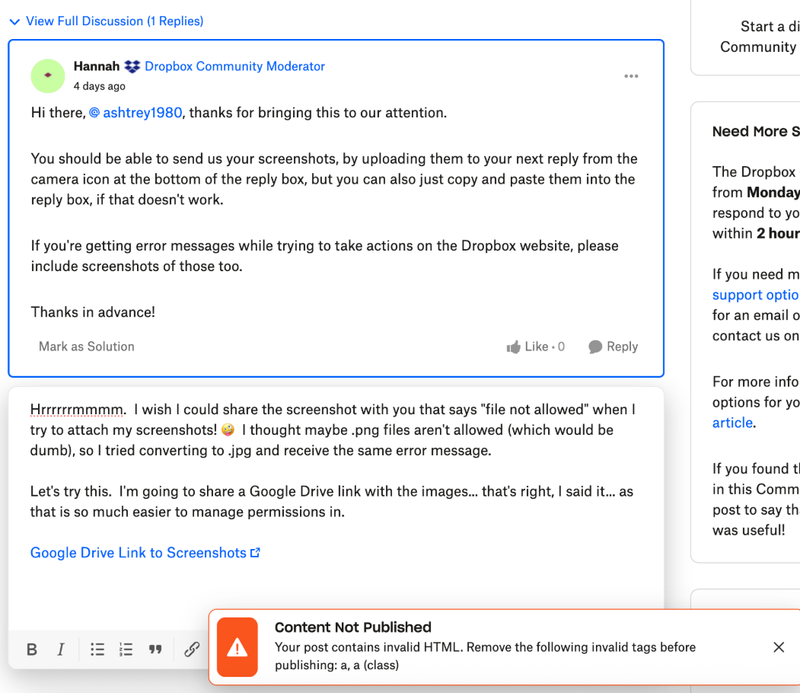Click the Dropbox Community Moderator link

click(234, 67)
